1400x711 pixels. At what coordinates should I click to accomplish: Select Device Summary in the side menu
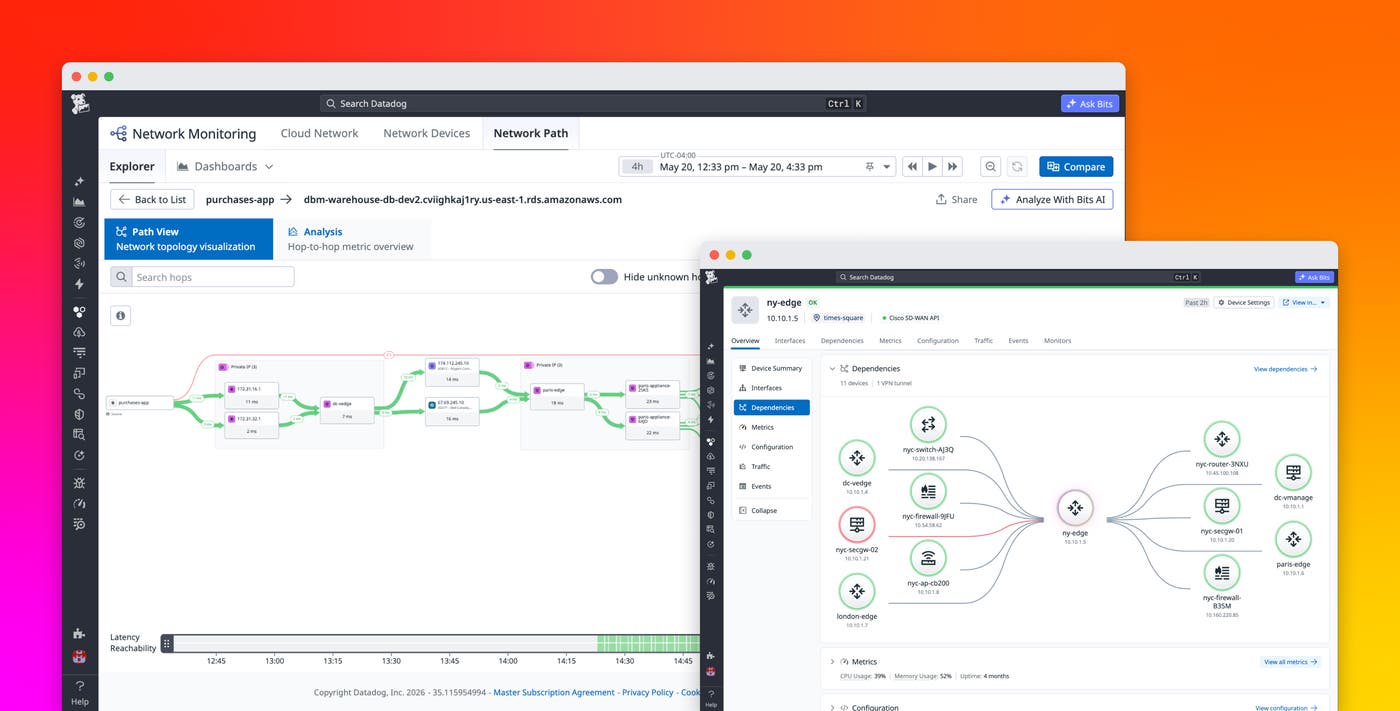click(771, 368)
